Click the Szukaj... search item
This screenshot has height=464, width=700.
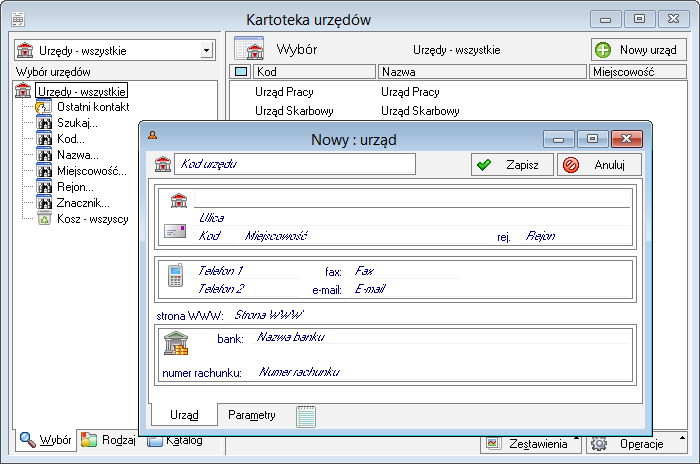(77, 123)
